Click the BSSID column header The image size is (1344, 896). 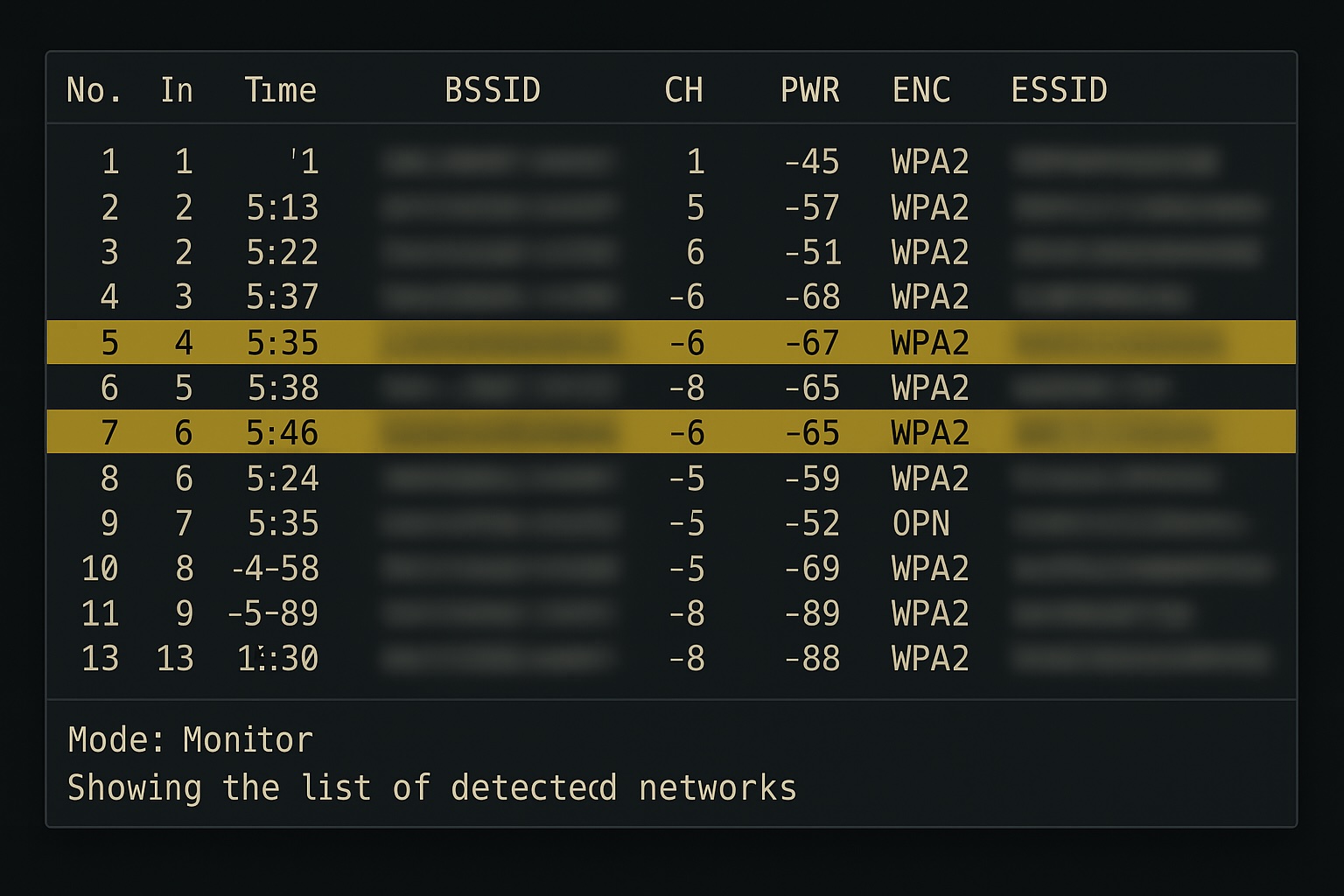[492, 90]
